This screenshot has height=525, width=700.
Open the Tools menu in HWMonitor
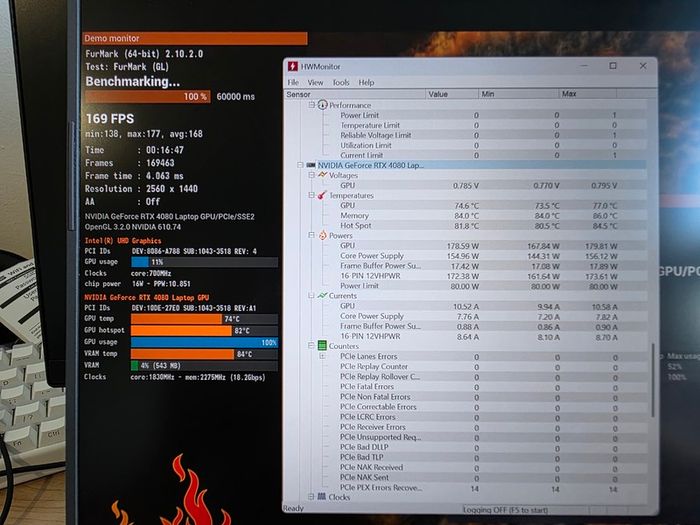(x=341, y=83)
